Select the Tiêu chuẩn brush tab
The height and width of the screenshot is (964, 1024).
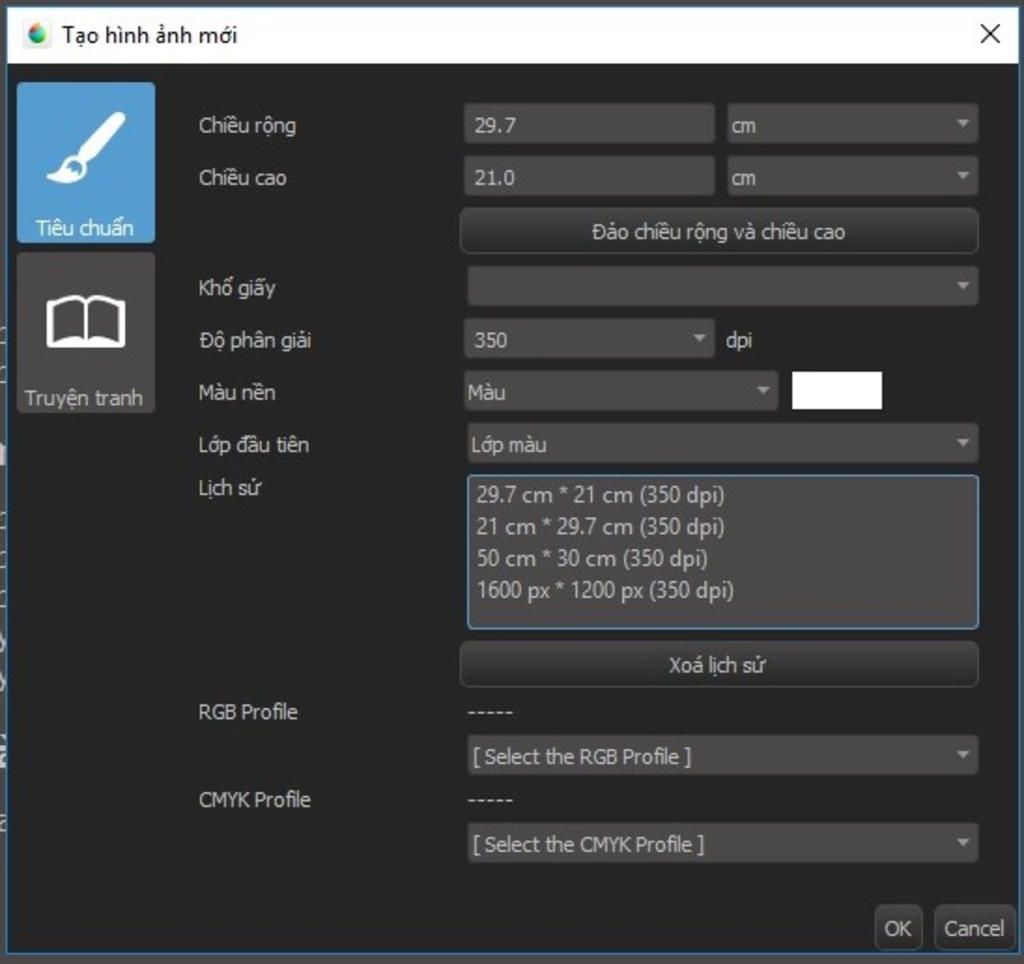point(86,163)
